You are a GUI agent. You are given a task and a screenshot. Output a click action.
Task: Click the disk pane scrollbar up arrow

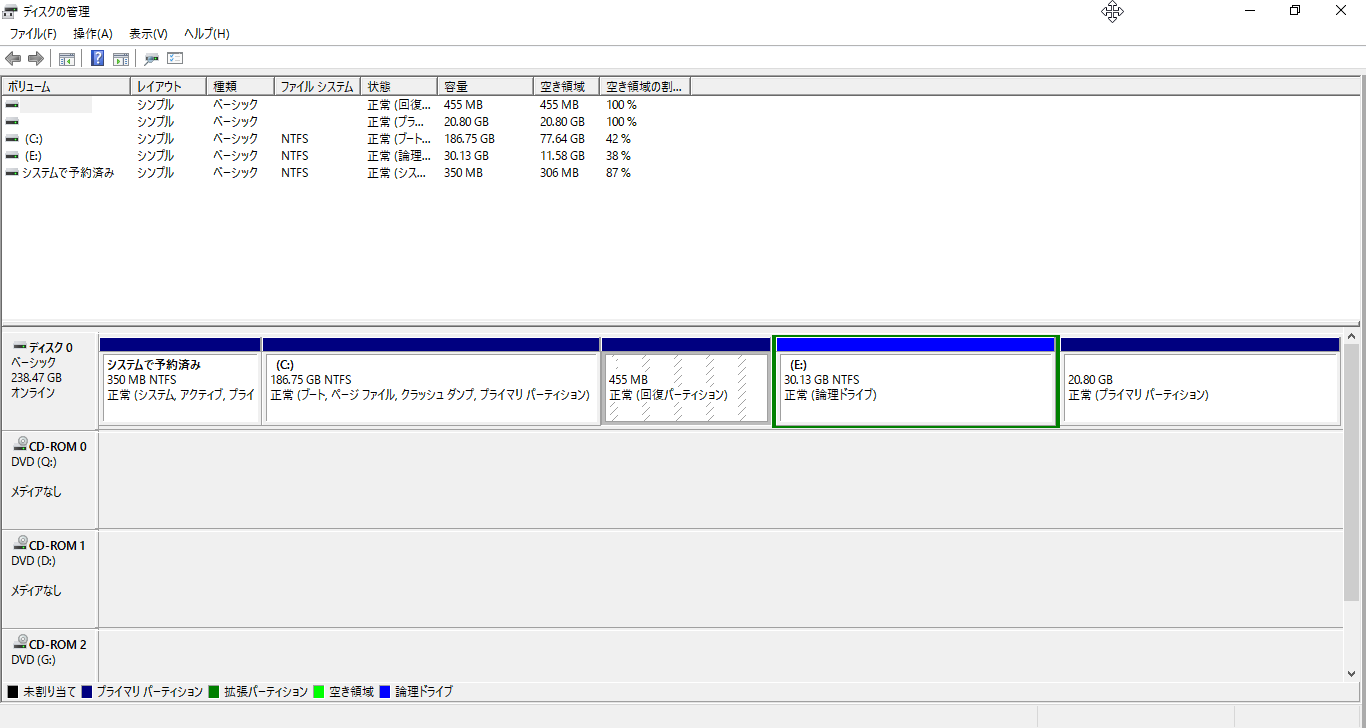[x=1352, y=337]
